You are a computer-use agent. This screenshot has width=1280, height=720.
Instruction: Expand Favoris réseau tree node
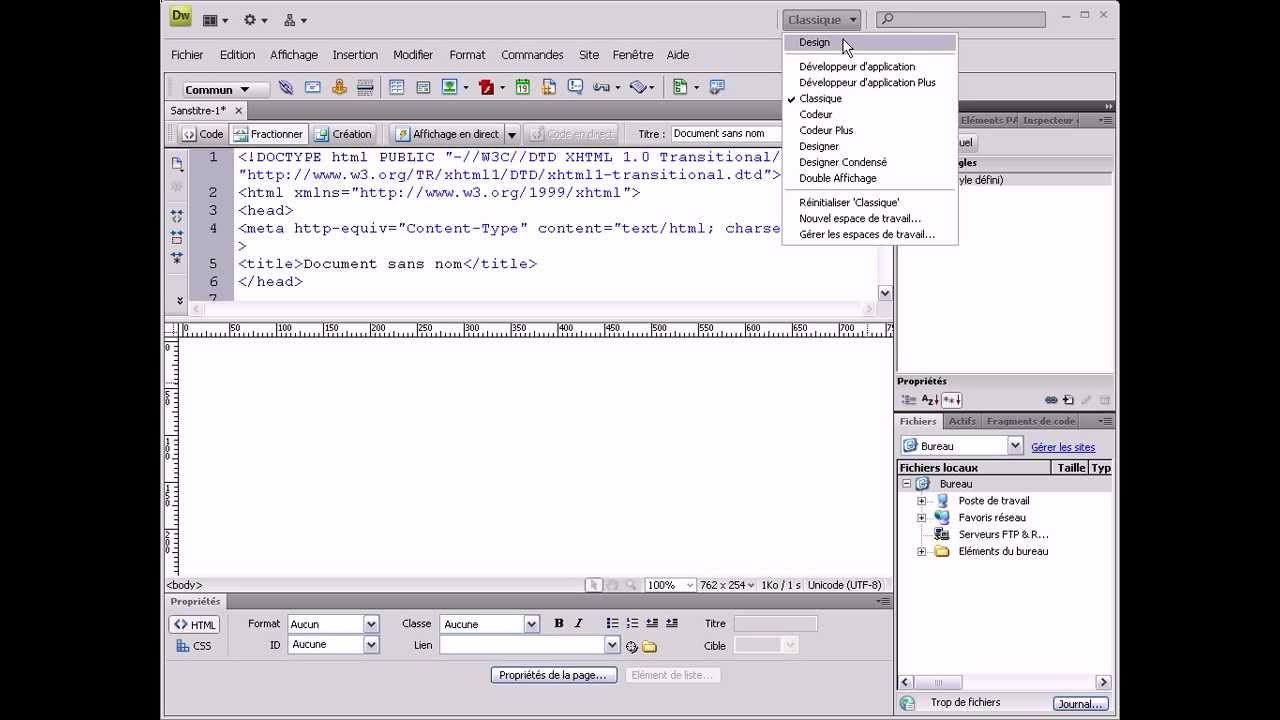(922, 518)
